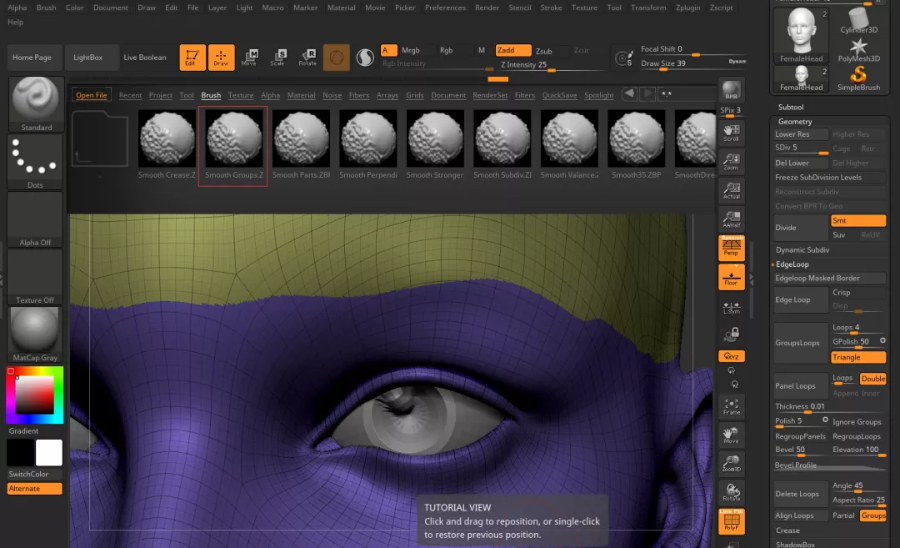Expand the Subtool section
Image resolution: width=900 pixels, height=548 pixels.
[790, 107]
